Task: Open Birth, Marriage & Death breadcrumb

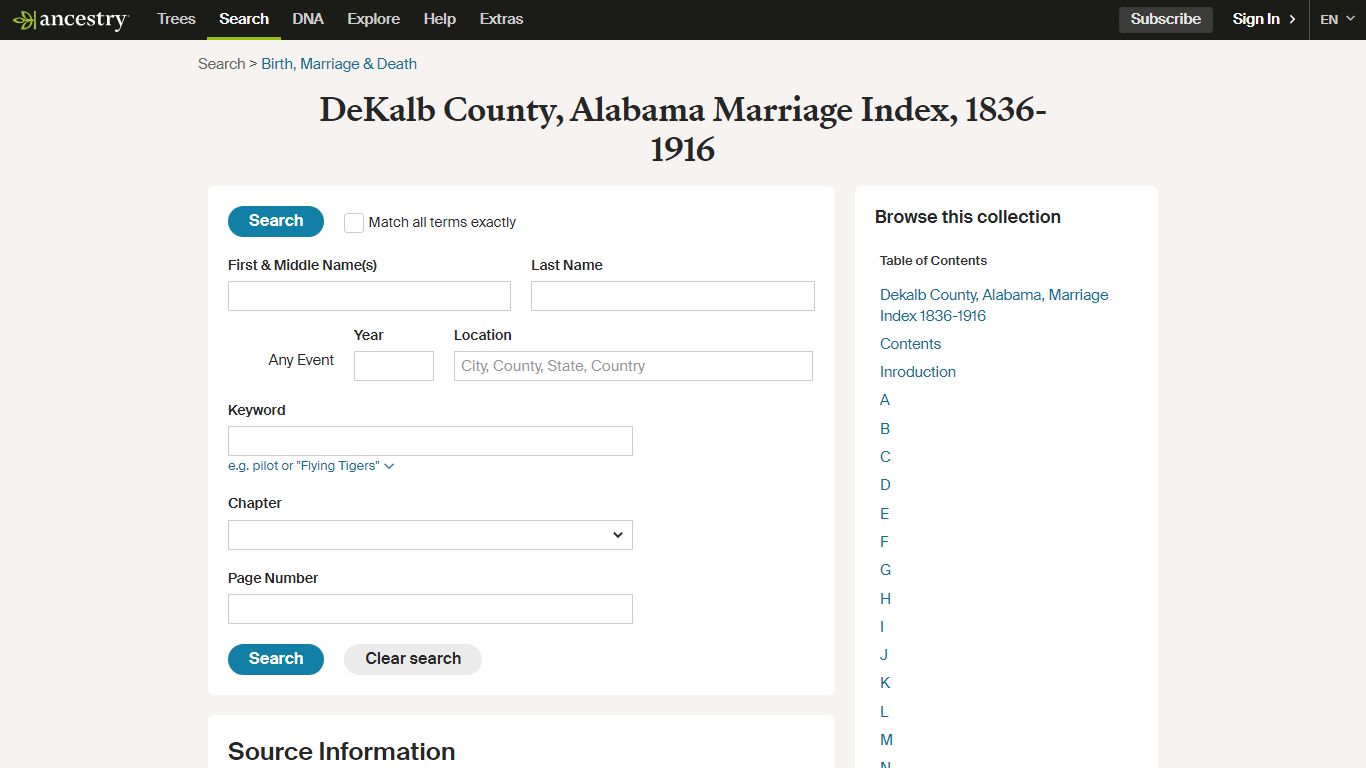Action: click(339, 64)
